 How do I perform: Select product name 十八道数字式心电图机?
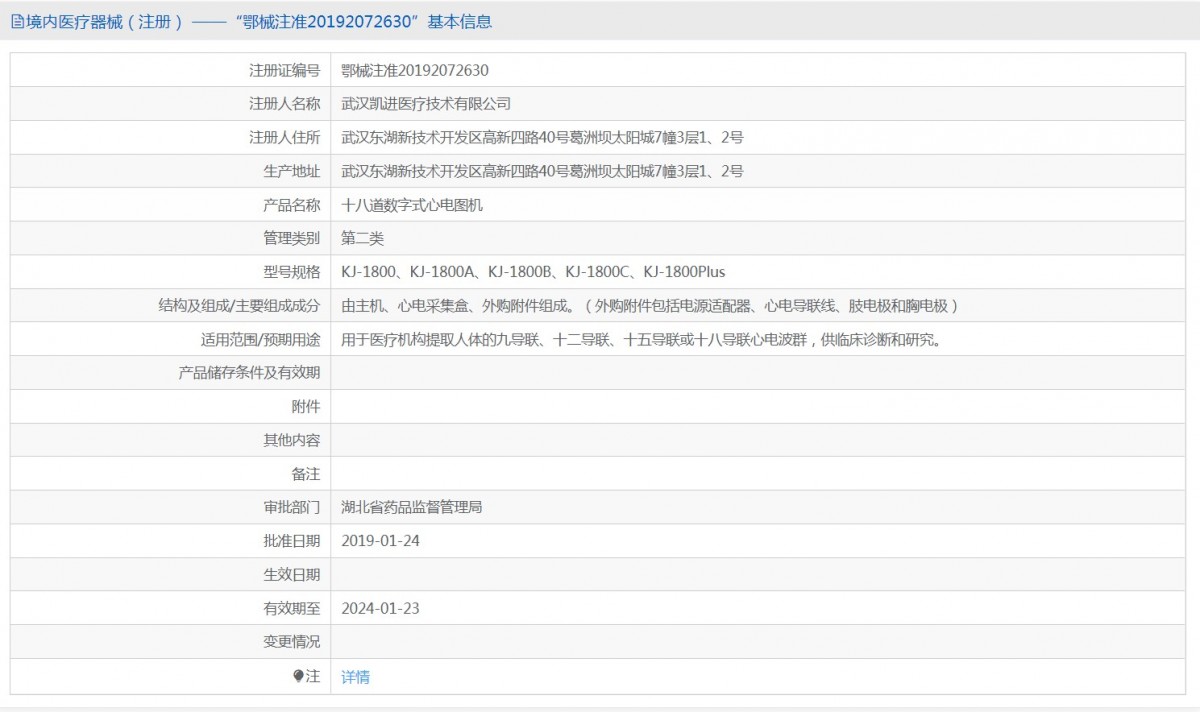coord(412,205)
